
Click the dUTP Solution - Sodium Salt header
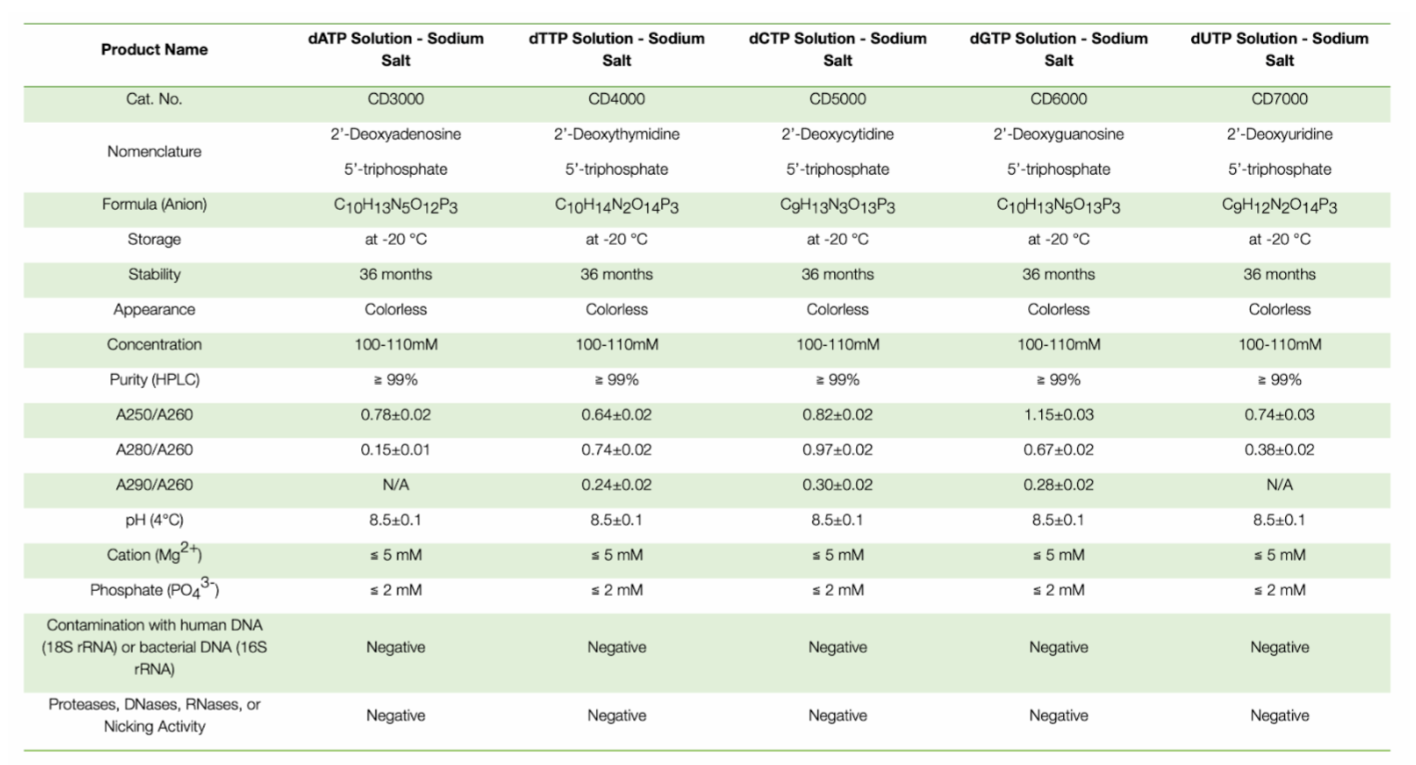(1279, 49)
